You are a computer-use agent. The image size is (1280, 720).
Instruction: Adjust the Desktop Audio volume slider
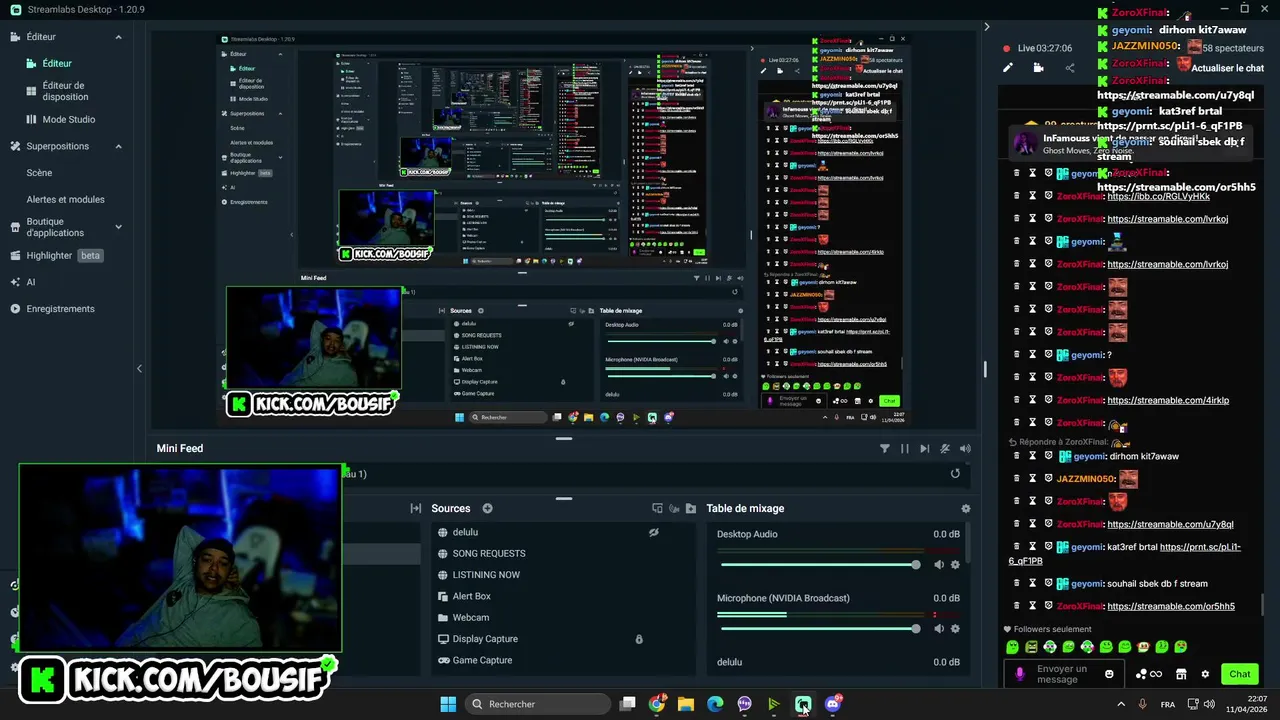click(819, 565)
